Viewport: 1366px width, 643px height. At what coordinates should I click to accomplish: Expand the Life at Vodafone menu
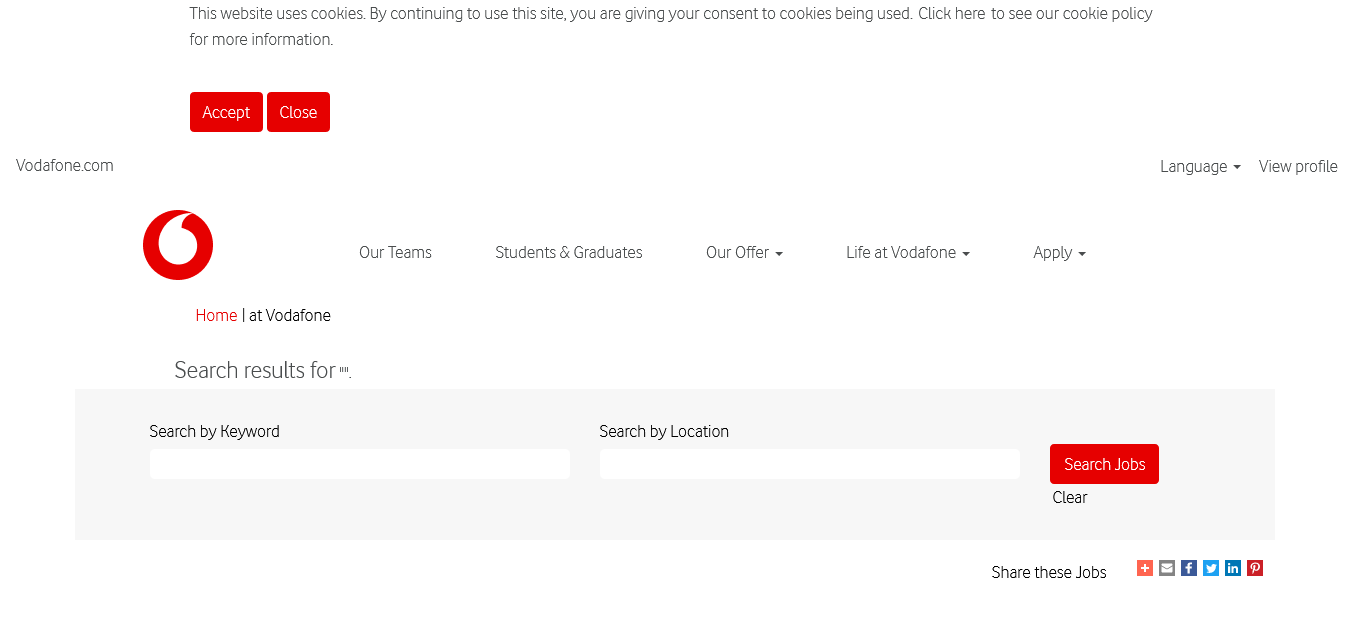coord(907,253)
